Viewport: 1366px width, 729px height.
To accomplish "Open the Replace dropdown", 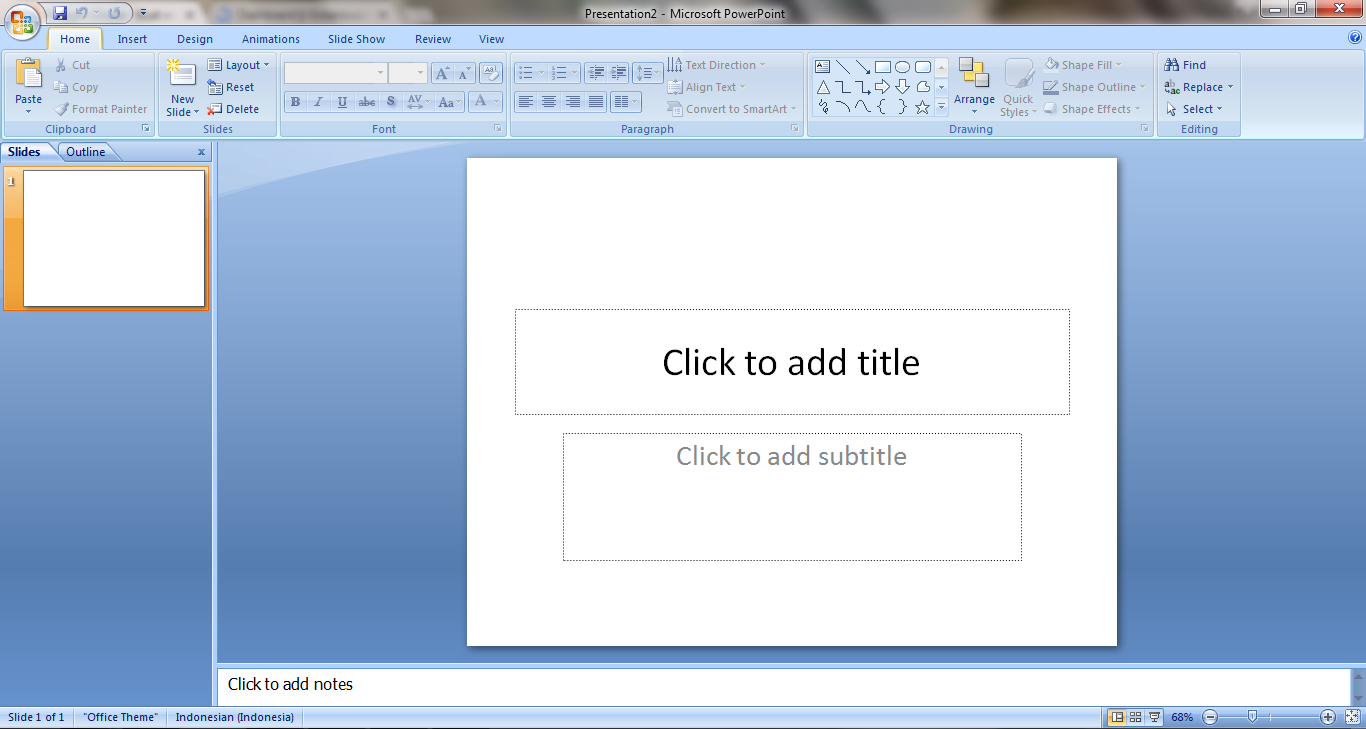I will 1200,87.
